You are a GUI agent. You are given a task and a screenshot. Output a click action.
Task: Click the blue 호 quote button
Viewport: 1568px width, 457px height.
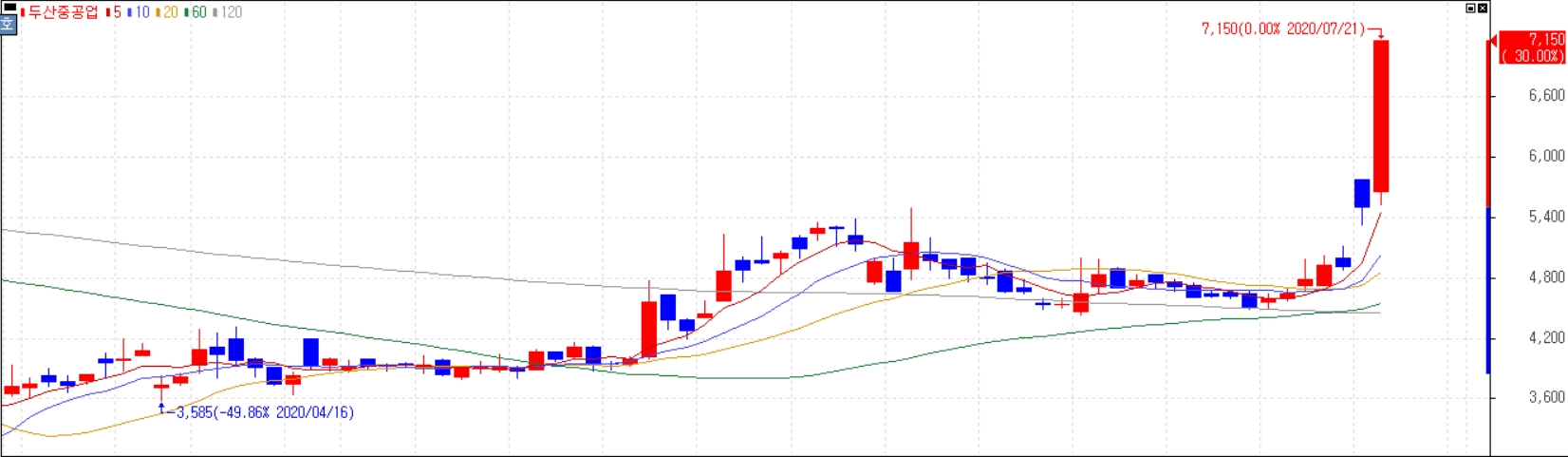pos(9,25)
